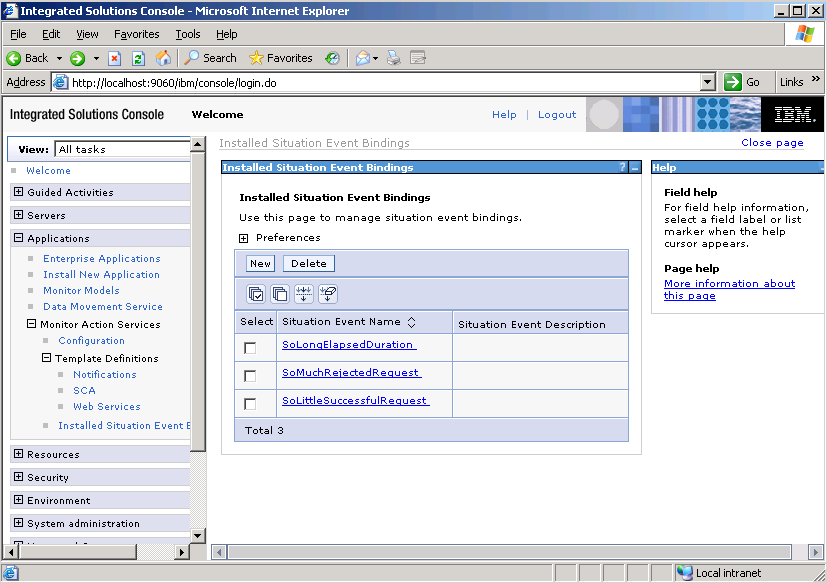Image resolution: width=827 pixels, height=583 pixels.
Task: Click the page icon in the address bar
Action: (61, 82)
